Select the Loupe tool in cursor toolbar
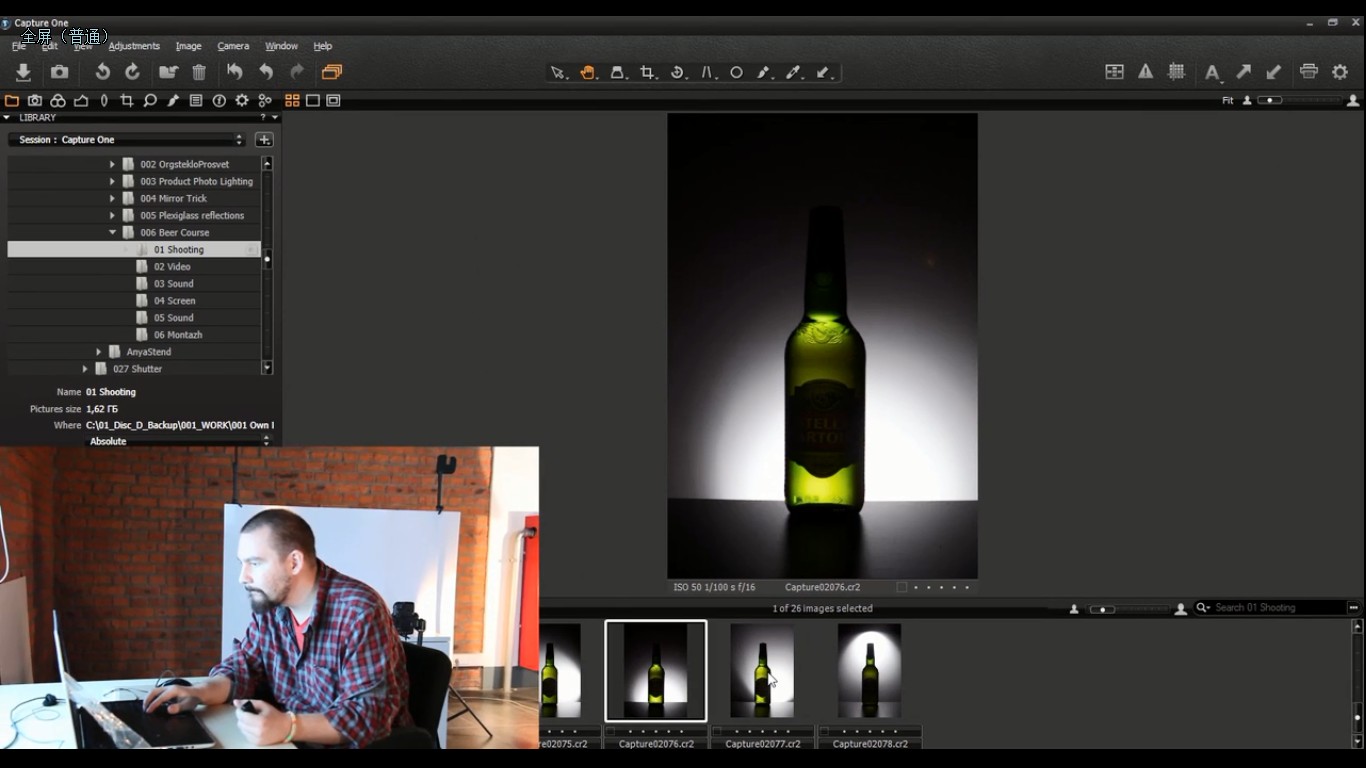This screenshot has width=1366, height=768. 618,73
